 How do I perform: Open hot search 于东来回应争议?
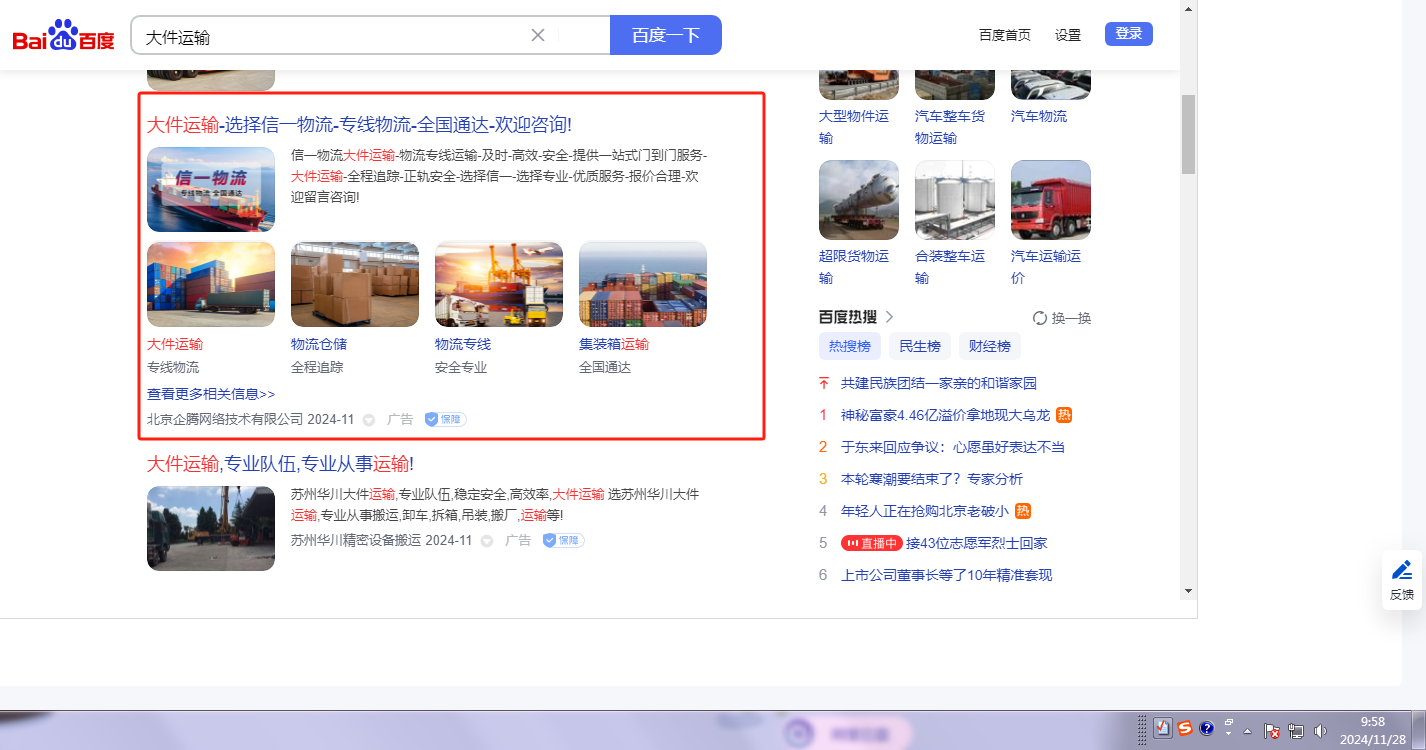coord(953,447)
